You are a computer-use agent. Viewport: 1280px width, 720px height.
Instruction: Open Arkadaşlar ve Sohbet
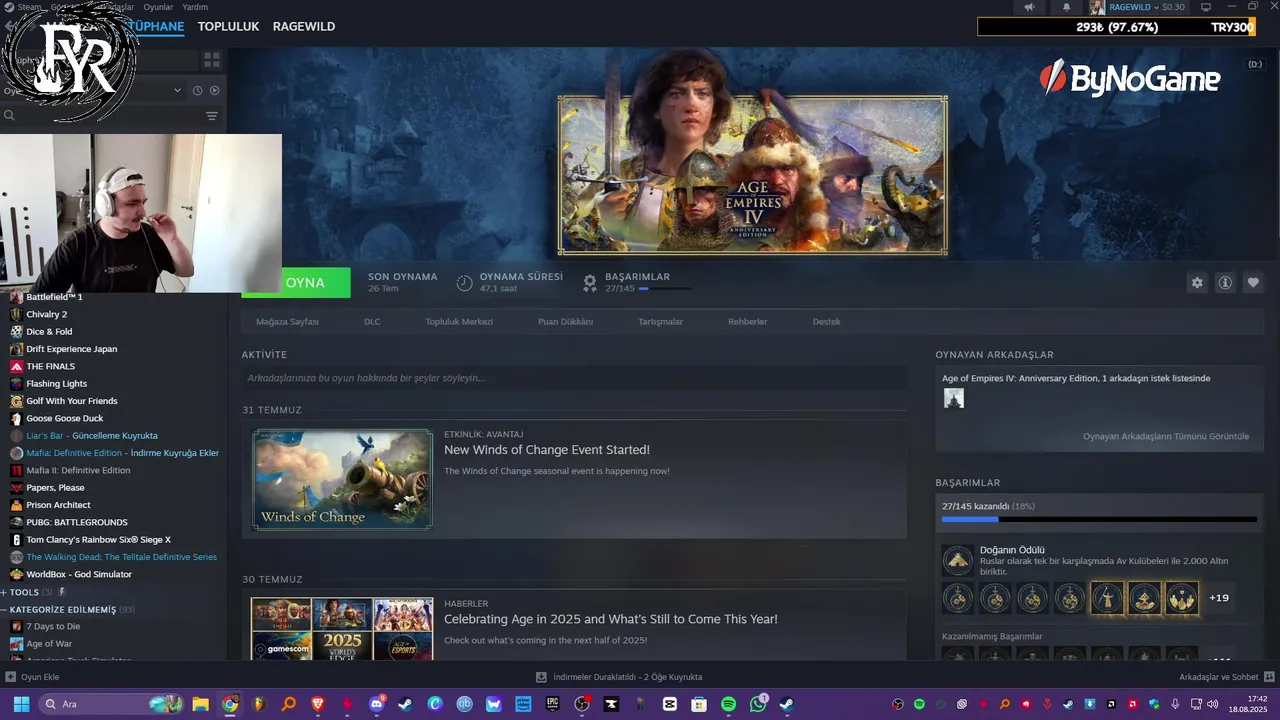pos(1218,677)
